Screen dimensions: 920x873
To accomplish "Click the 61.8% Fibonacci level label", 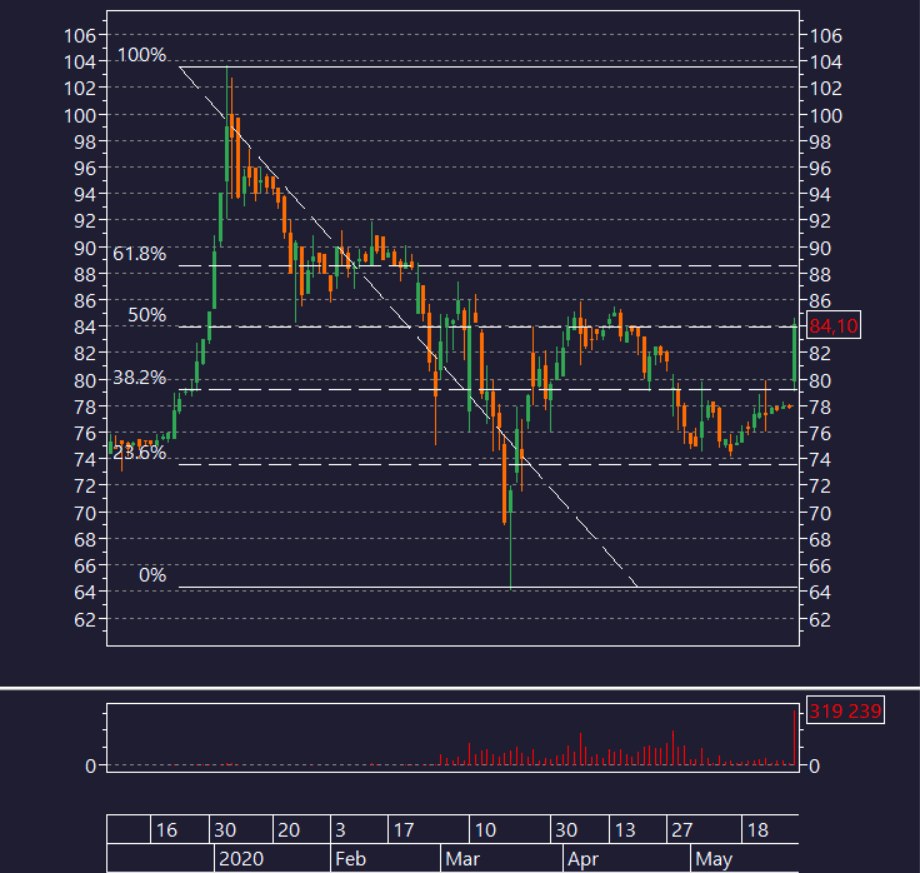I will 139,253.
